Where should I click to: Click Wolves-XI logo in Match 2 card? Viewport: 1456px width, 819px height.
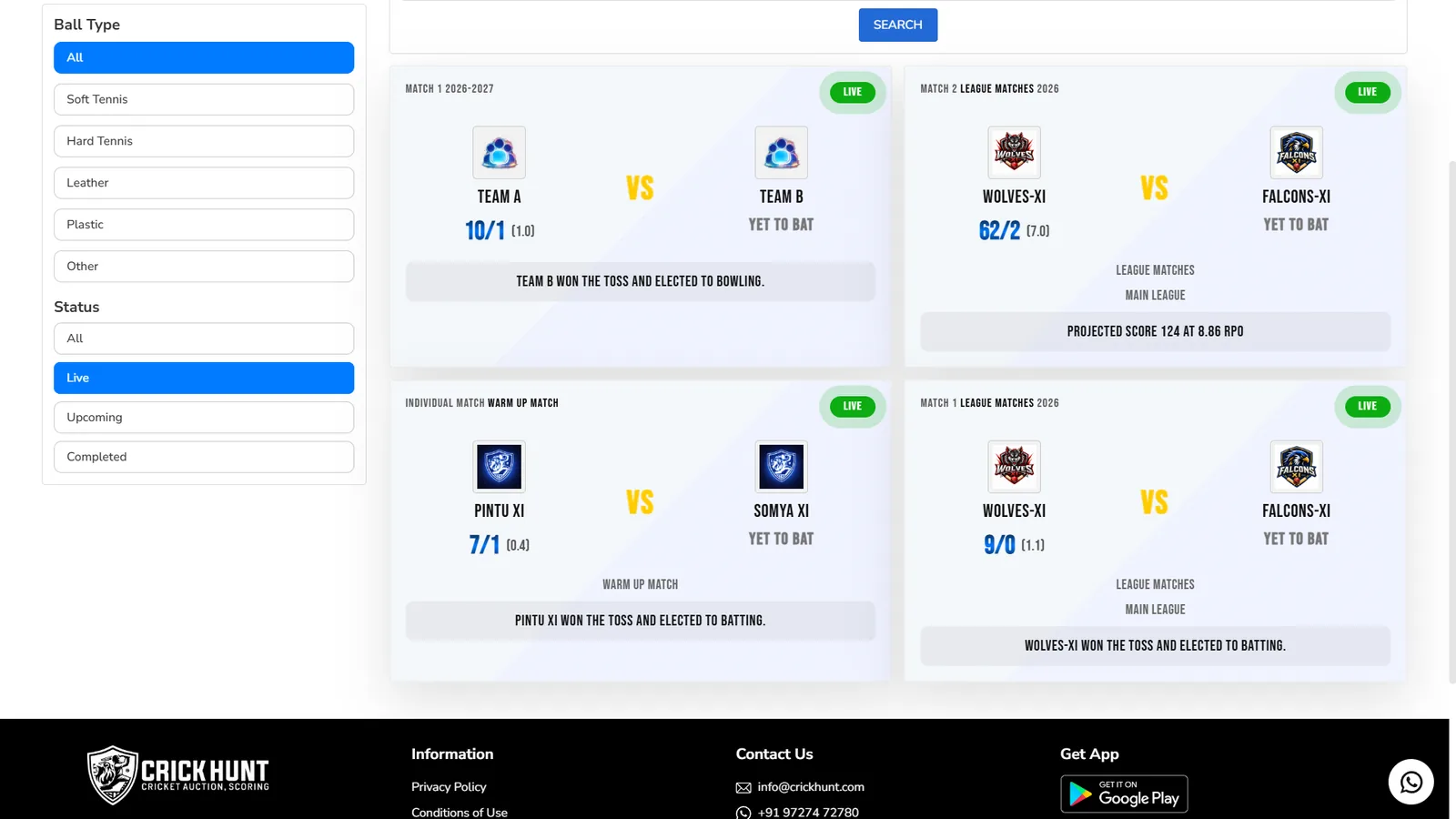click(x=1014, y=153)
